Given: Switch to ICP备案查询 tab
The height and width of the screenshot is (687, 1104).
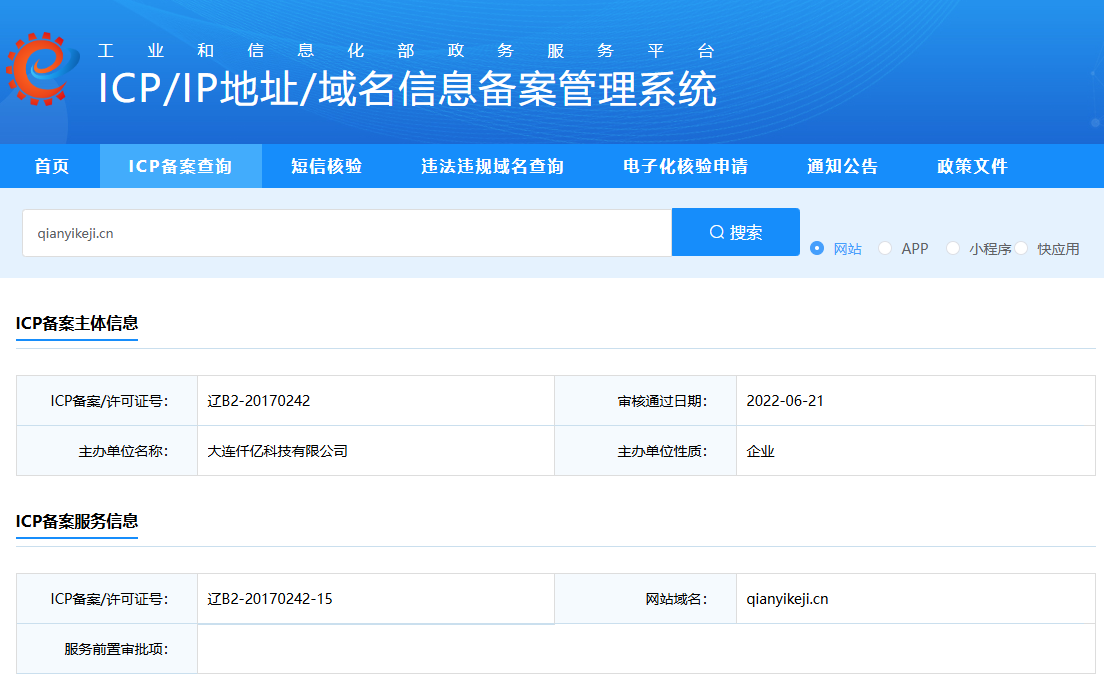Looking at the screenshot, I should click(x=180, y=166).
